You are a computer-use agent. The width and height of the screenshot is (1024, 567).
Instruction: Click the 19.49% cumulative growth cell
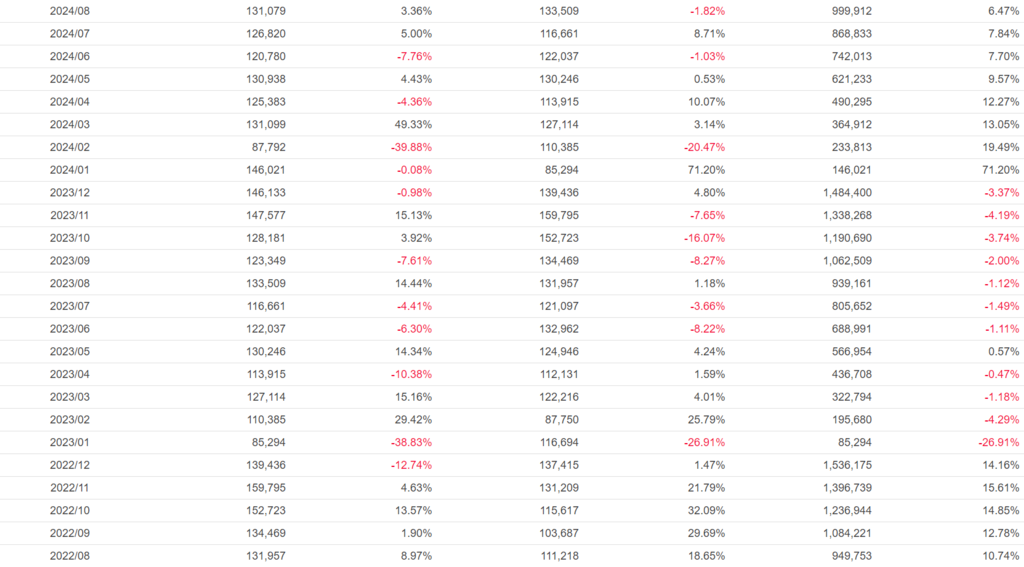click(x=997, y=147)
